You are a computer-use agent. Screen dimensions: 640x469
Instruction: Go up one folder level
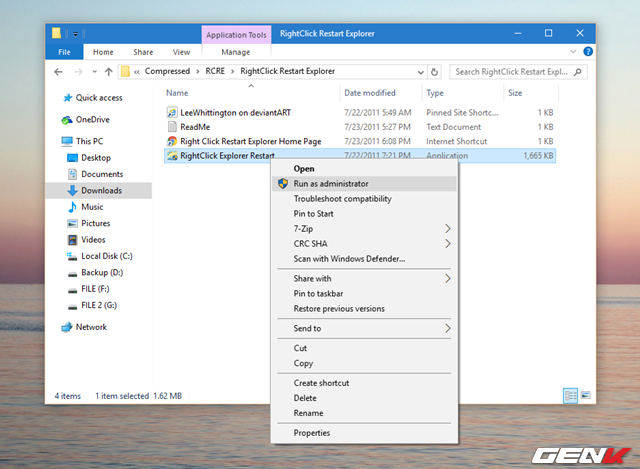[109, 72]
